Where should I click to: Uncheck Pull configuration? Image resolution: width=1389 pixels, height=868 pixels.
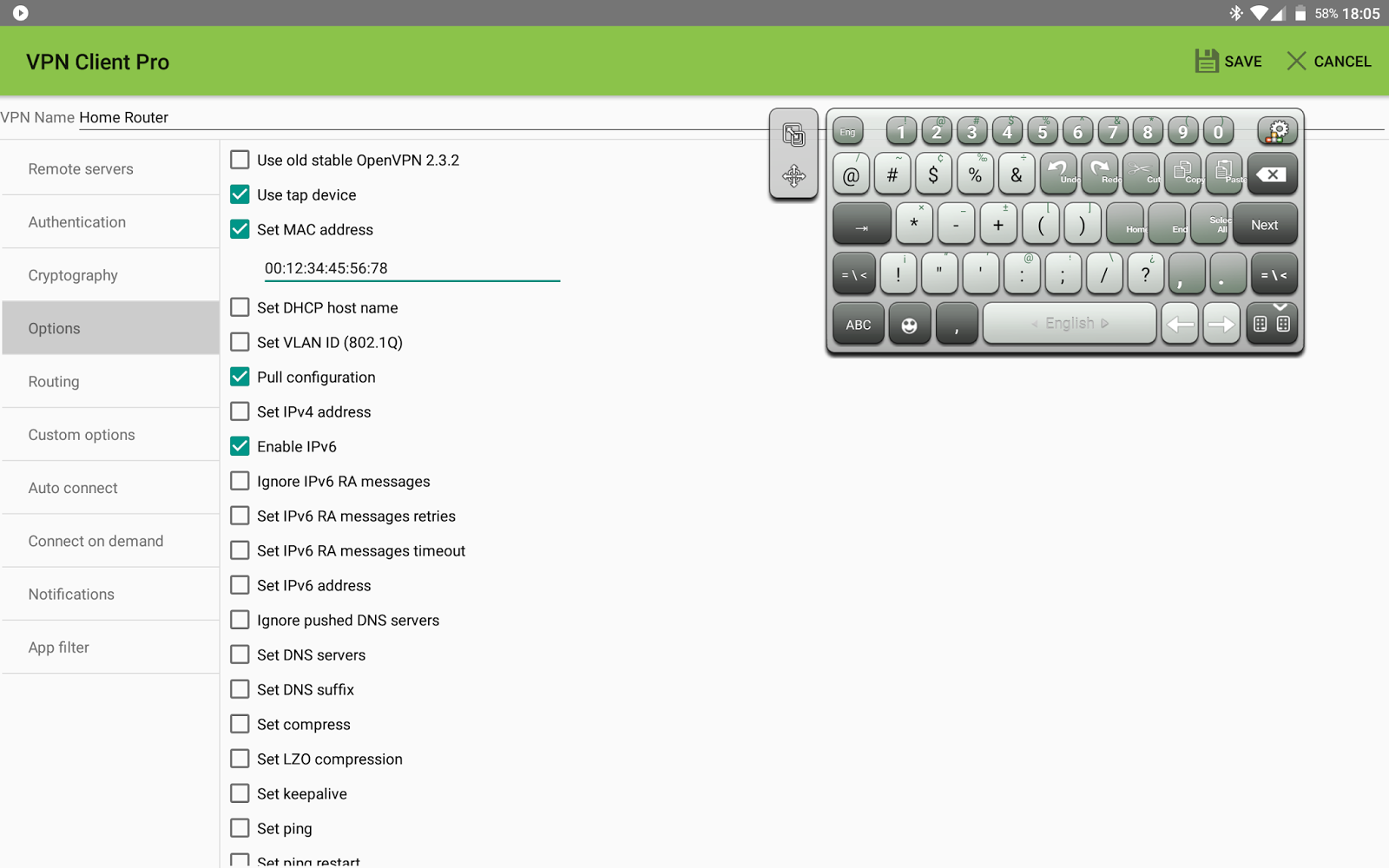(x=240, y=377)
